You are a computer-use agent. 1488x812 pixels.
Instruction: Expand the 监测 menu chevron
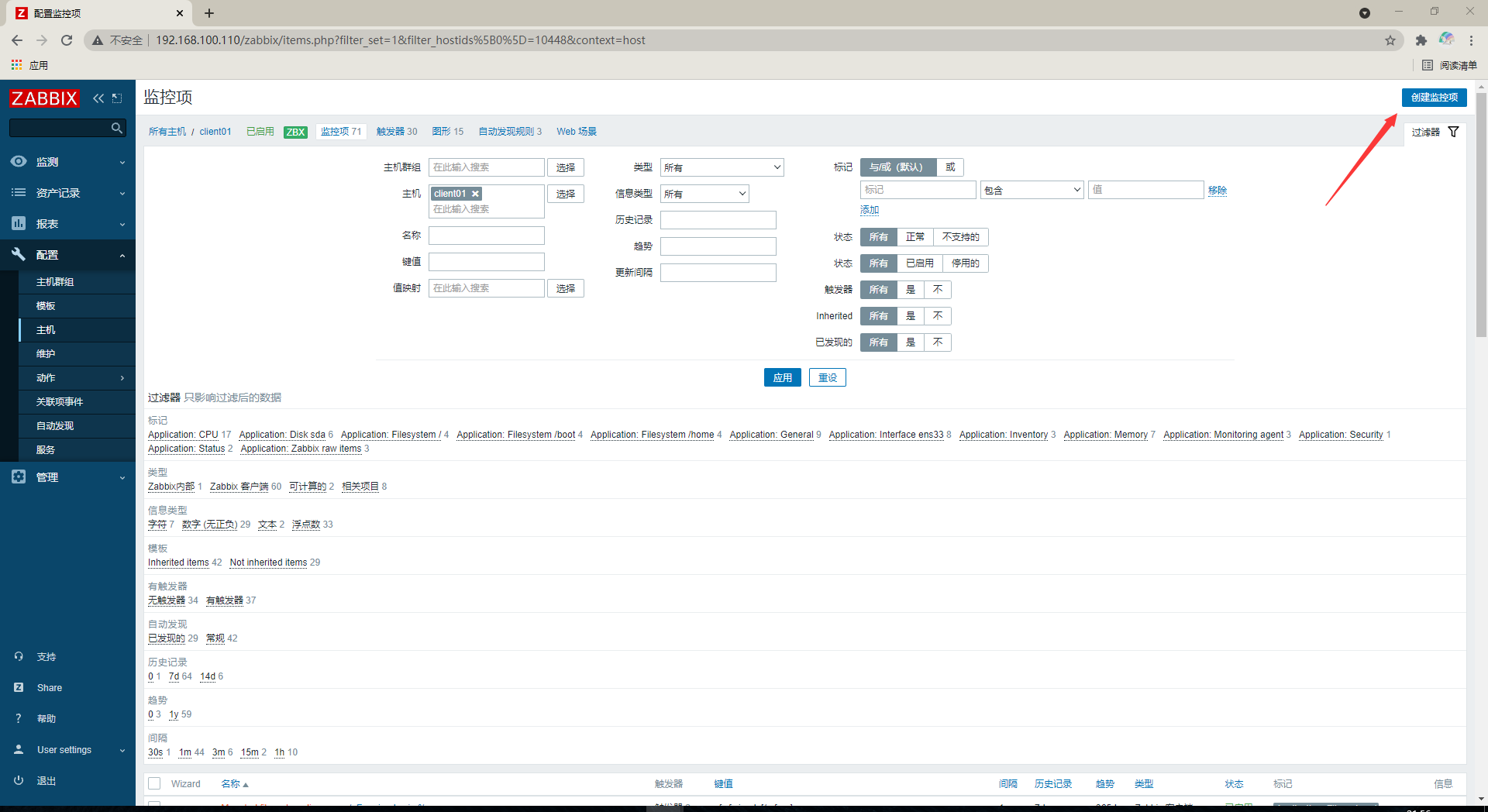[122, 162]
